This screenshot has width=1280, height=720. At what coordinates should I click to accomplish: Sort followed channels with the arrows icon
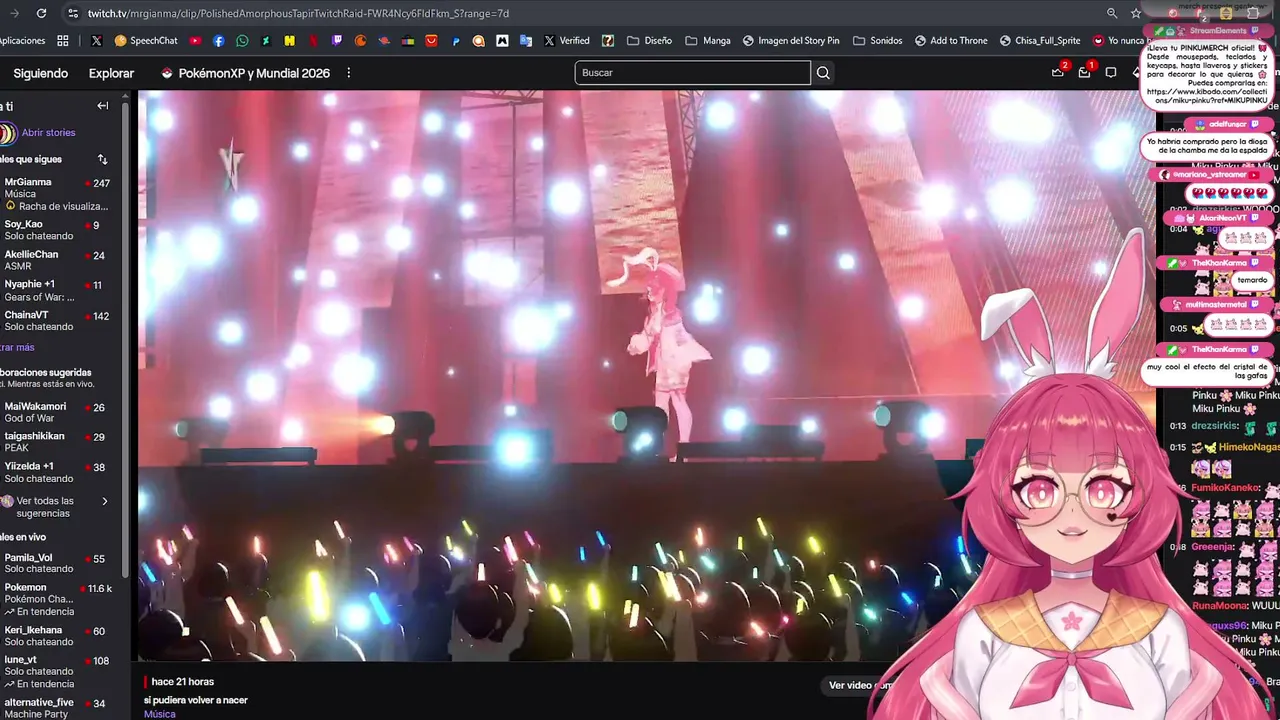[x=102, y=159]
